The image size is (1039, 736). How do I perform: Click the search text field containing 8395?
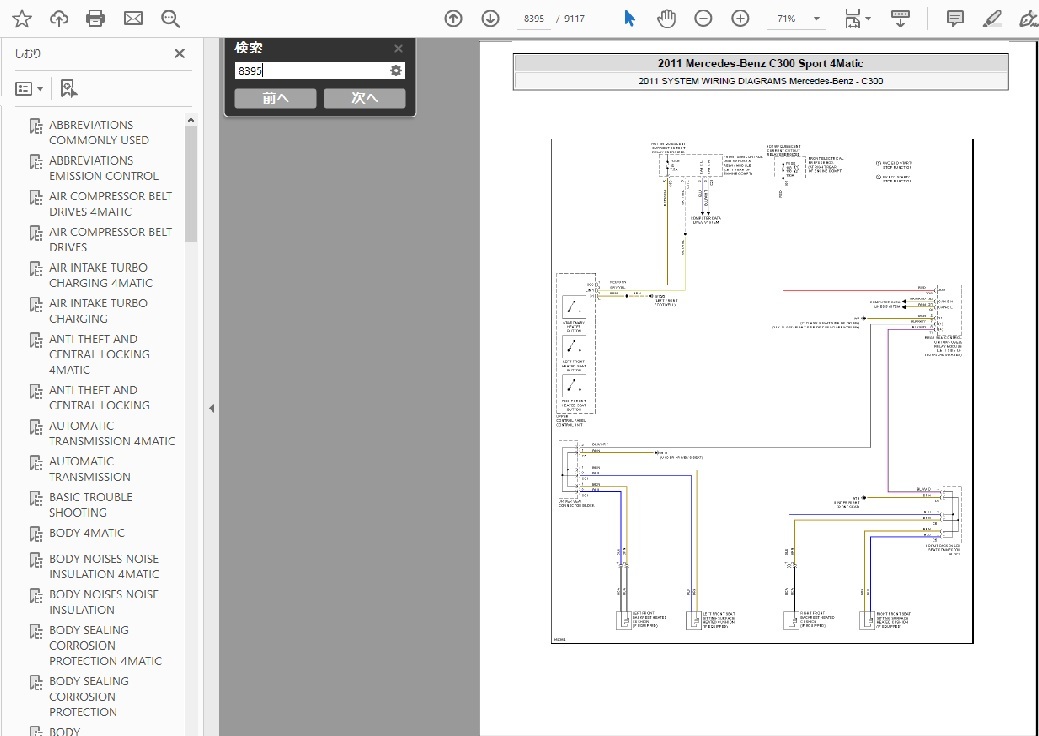[x=311, y=71]
